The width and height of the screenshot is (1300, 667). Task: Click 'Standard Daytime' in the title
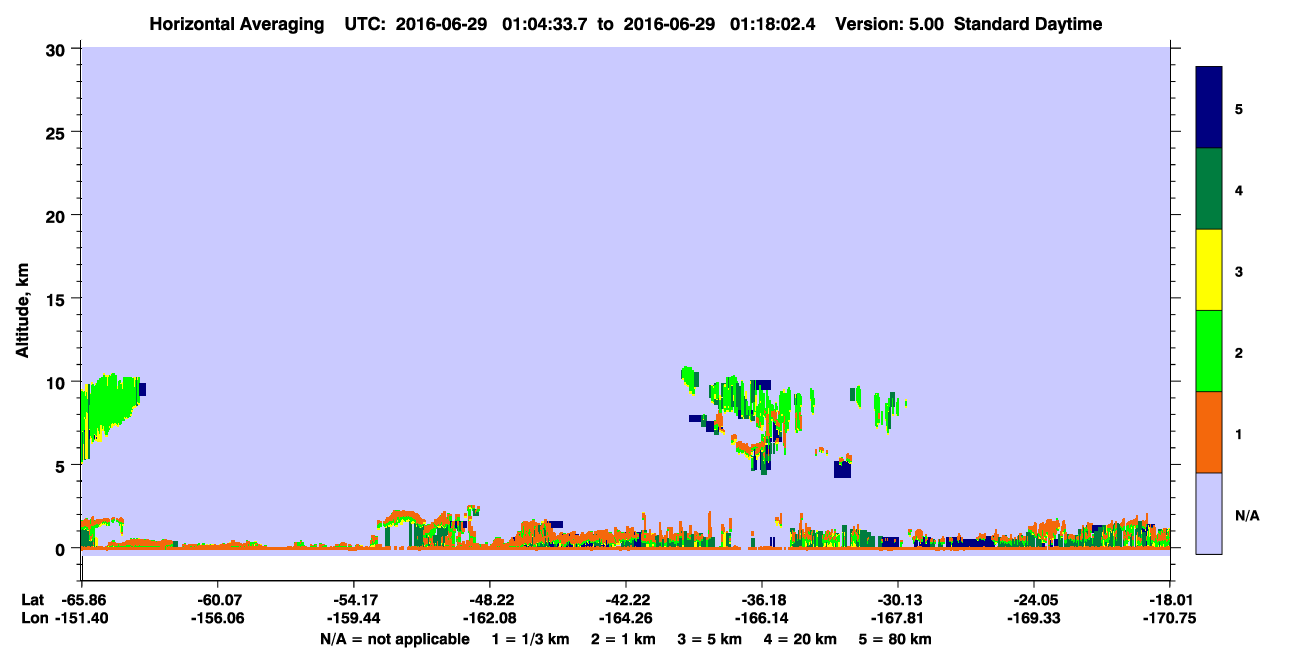(1028, 24)
